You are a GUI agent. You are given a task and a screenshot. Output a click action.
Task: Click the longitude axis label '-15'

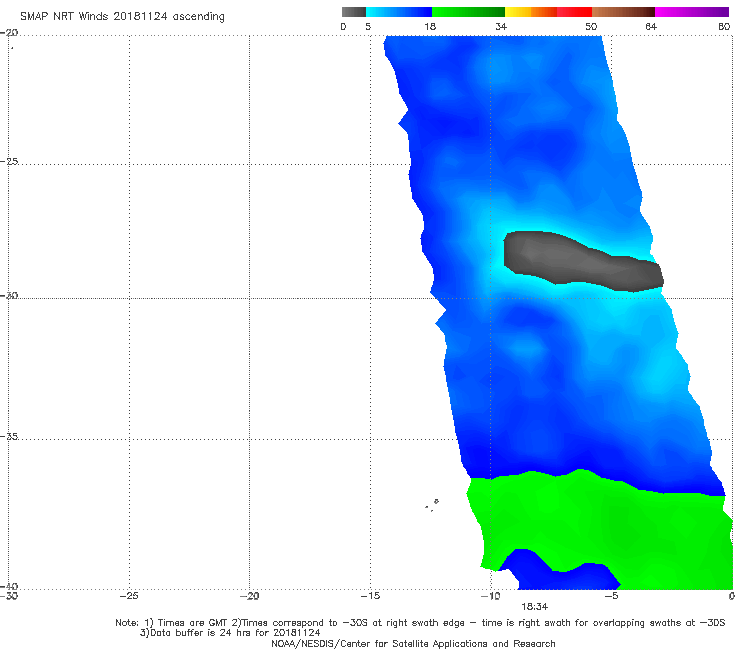[370, 596]
